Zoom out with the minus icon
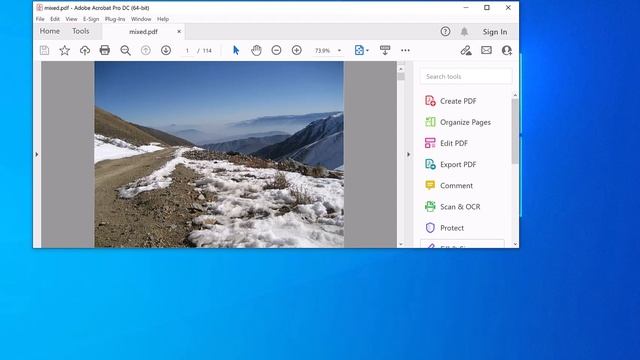This screenshot has height=360, width=640. pyautogui.click(x=276, y=50)
